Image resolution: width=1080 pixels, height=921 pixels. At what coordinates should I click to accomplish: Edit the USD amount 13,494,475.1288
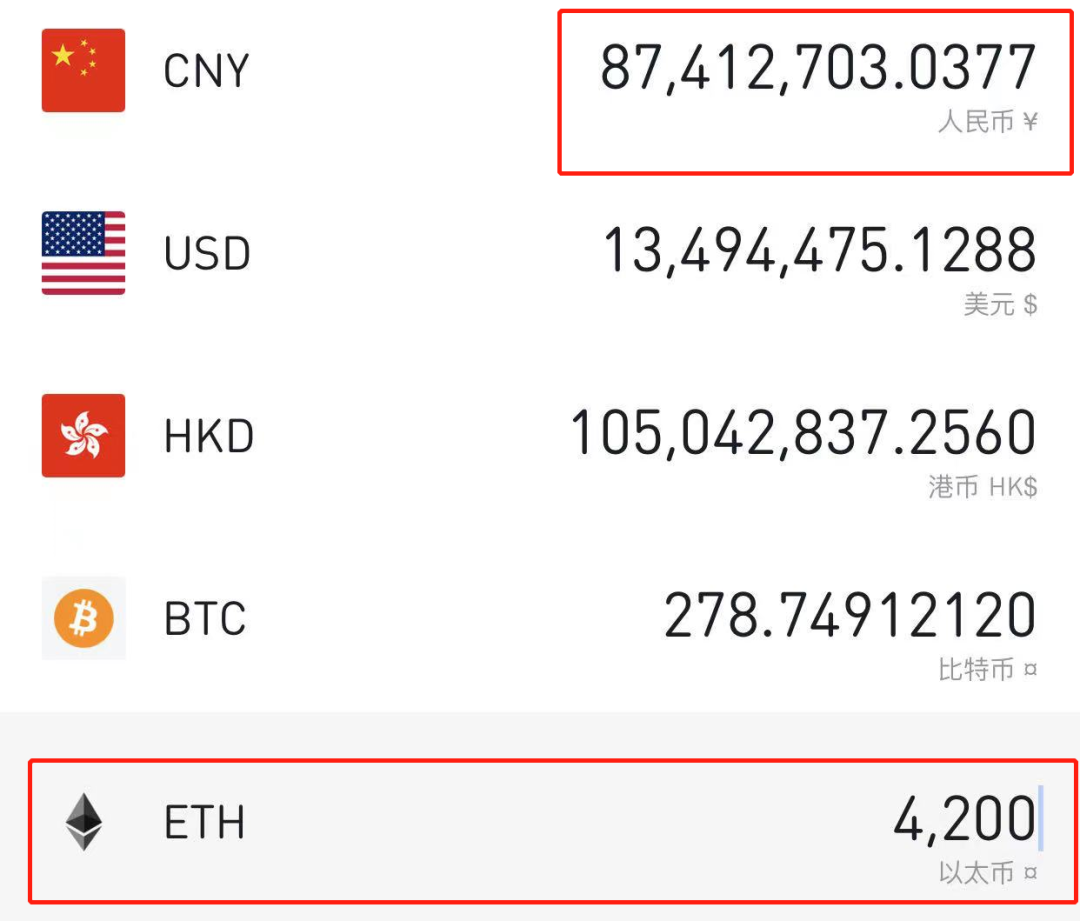[819, 250]
